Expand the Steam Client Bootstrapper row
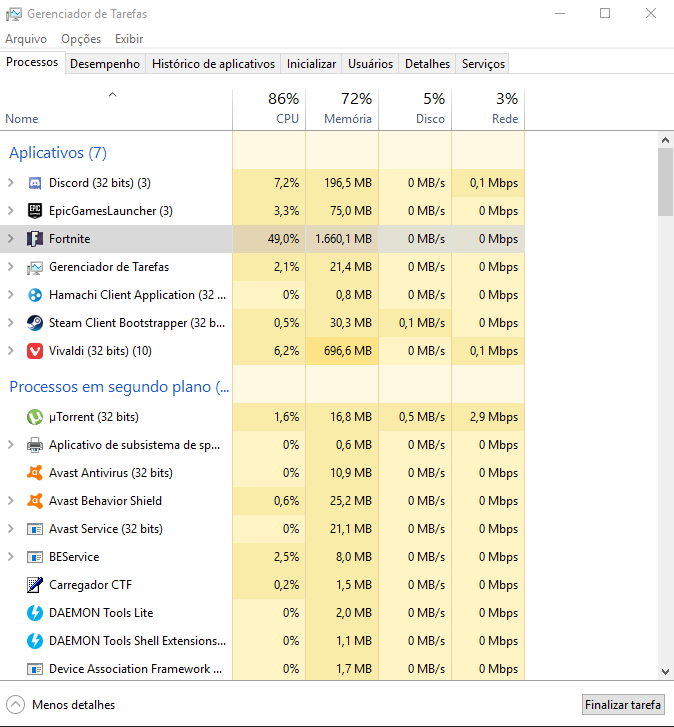 (x=11, y=323)
